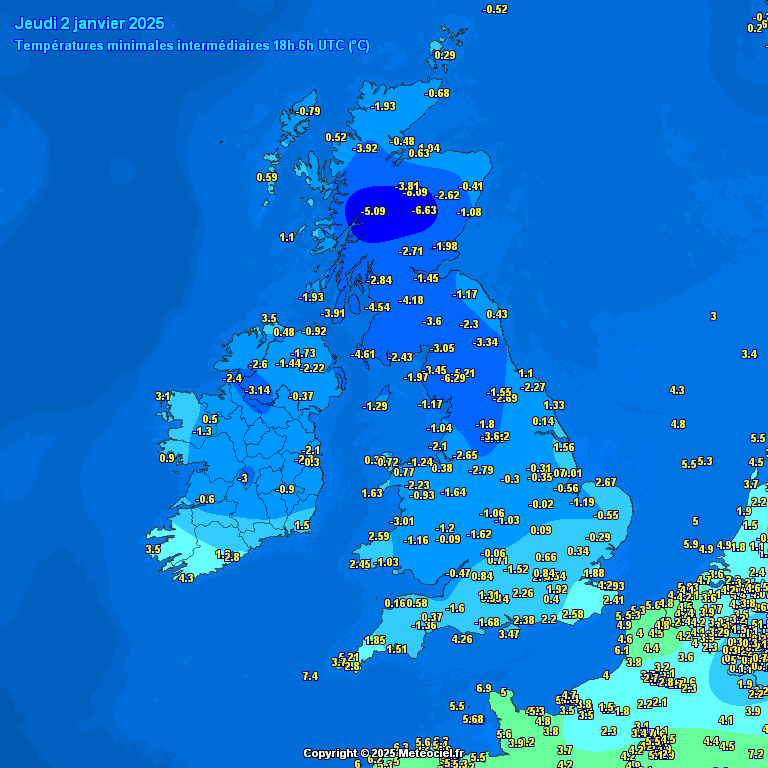Image resolution: width=768 pixels, height=768 pixels.
Task: Select the -2.27 temperature value
Action: pyautogui.click(x=533, y=387)
